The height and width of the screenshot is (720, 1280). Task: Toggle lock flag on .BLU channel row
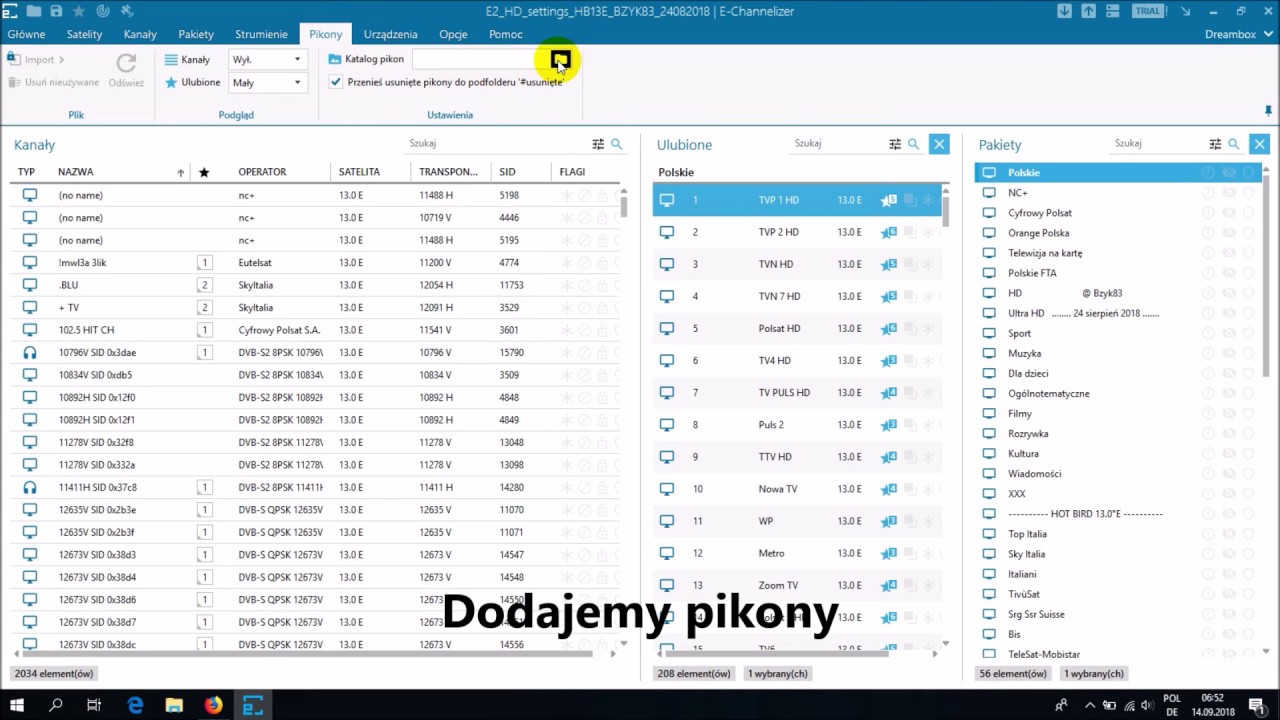coord(602,285)
